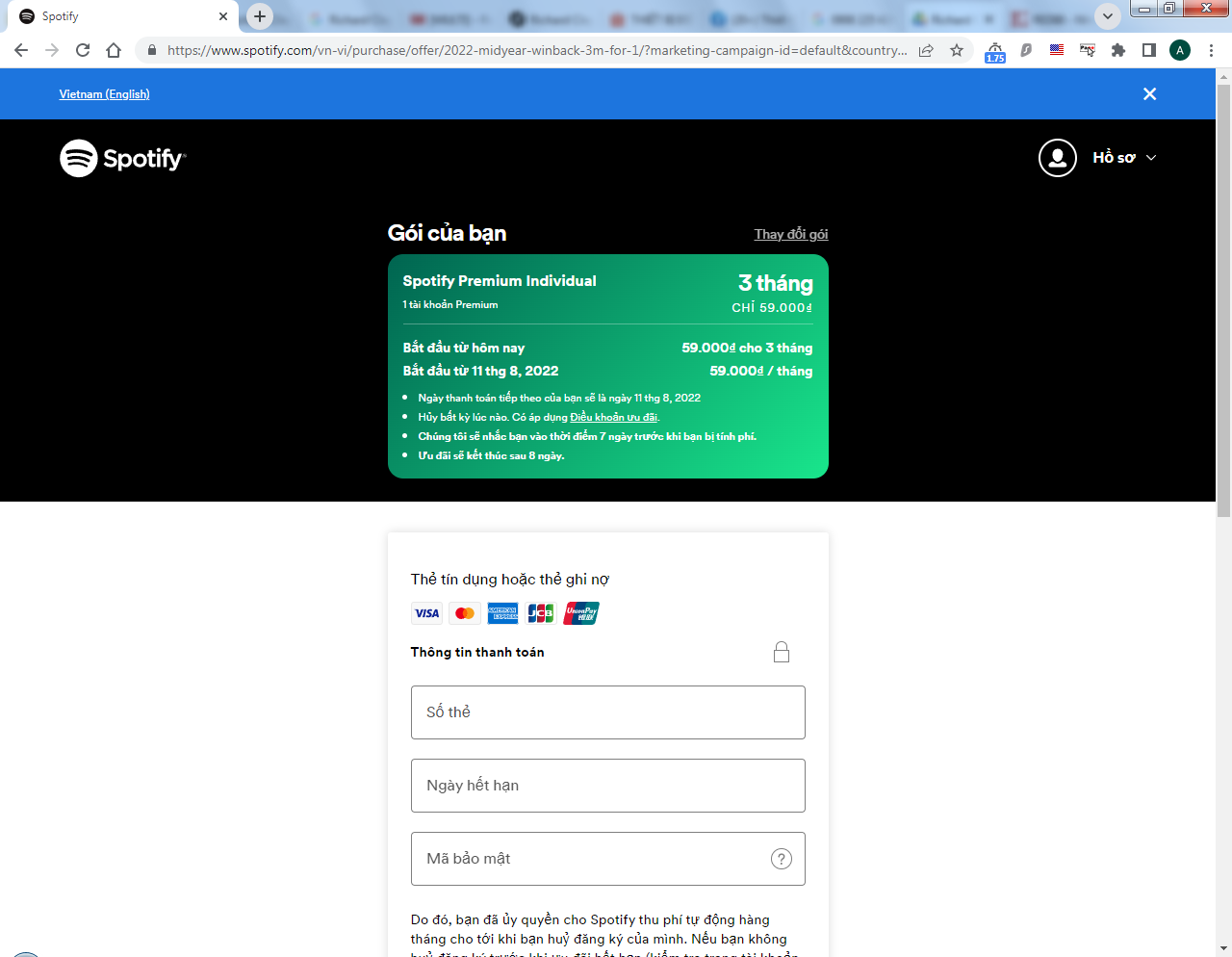Reload the Spotify page

(83, 50)
